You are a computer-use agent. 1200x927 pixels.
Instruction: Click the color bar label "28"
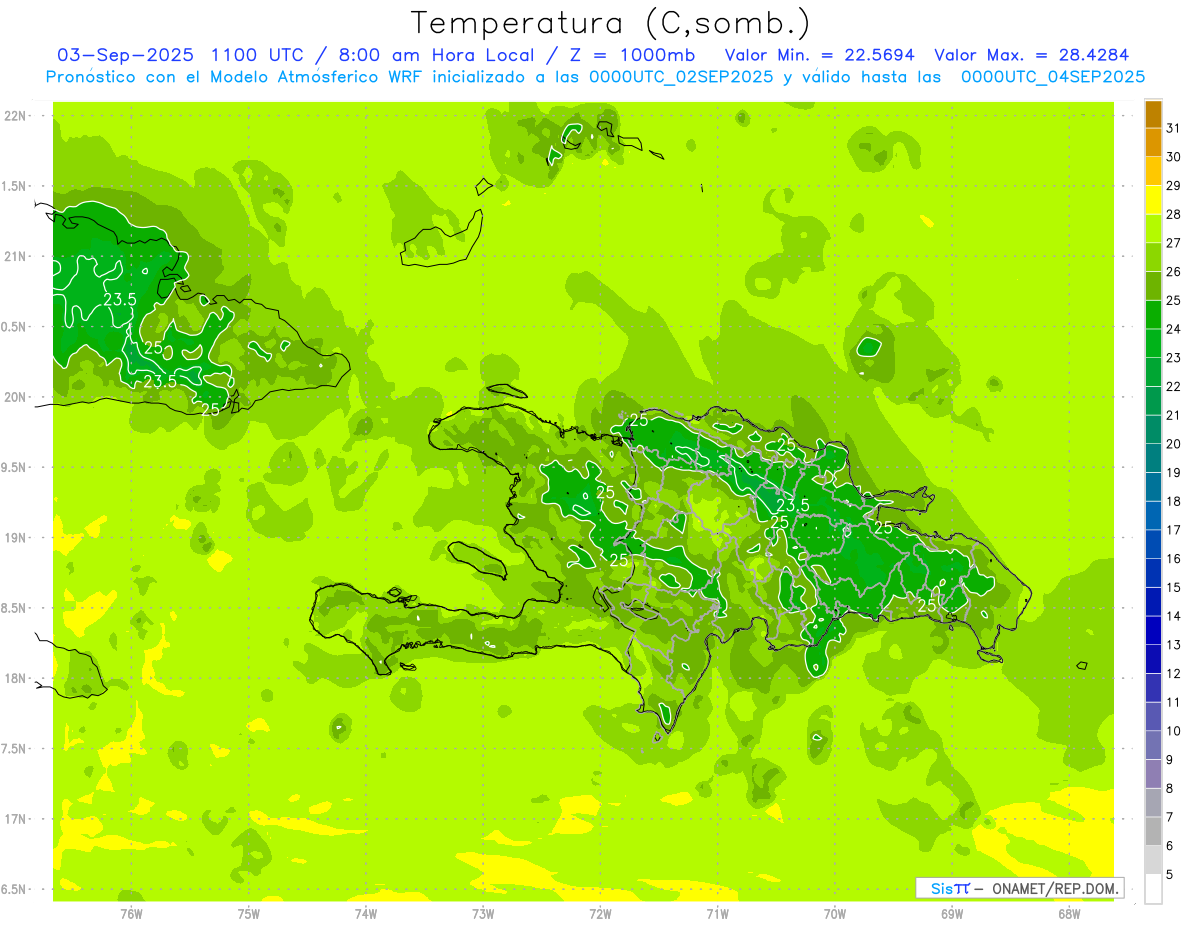click(1174, 214)
